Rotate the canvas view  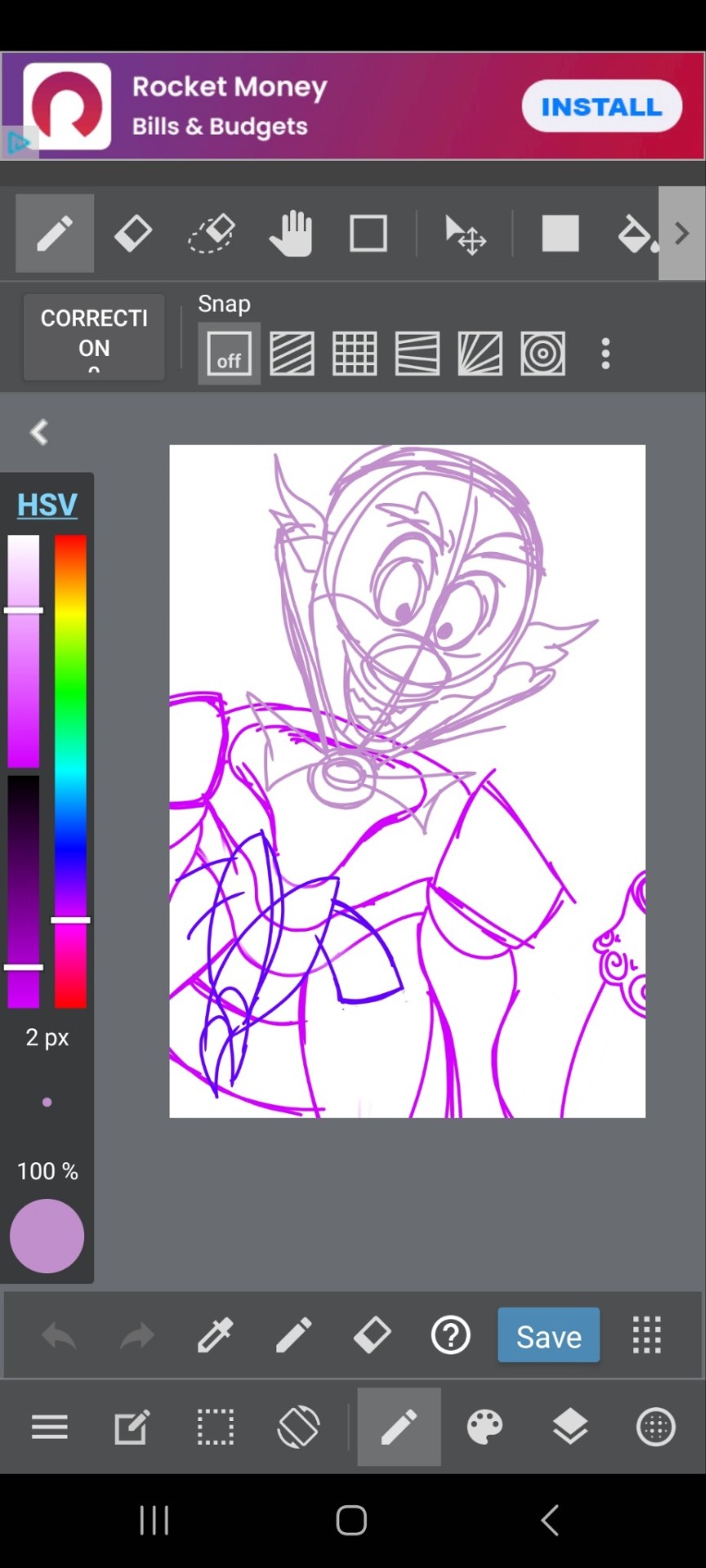298,1427
